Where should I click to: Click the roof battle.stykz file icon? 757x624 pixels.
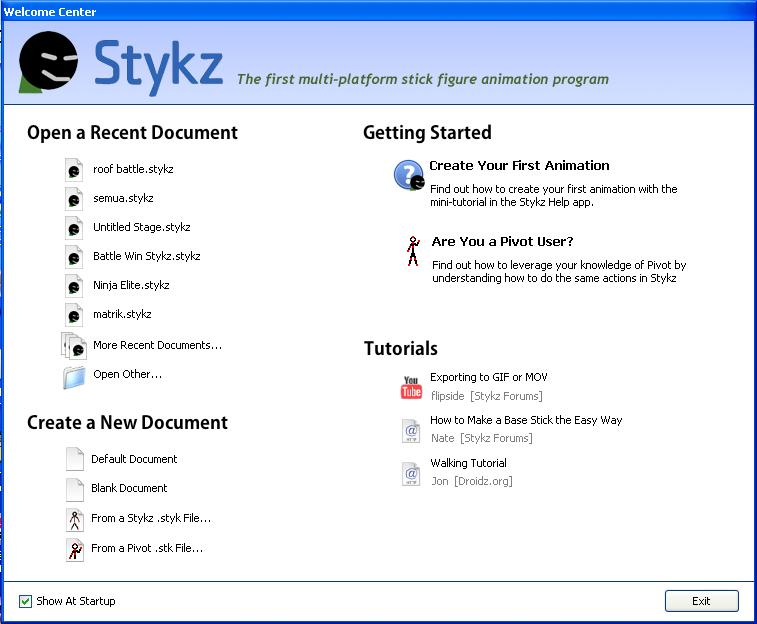(74, 170)
